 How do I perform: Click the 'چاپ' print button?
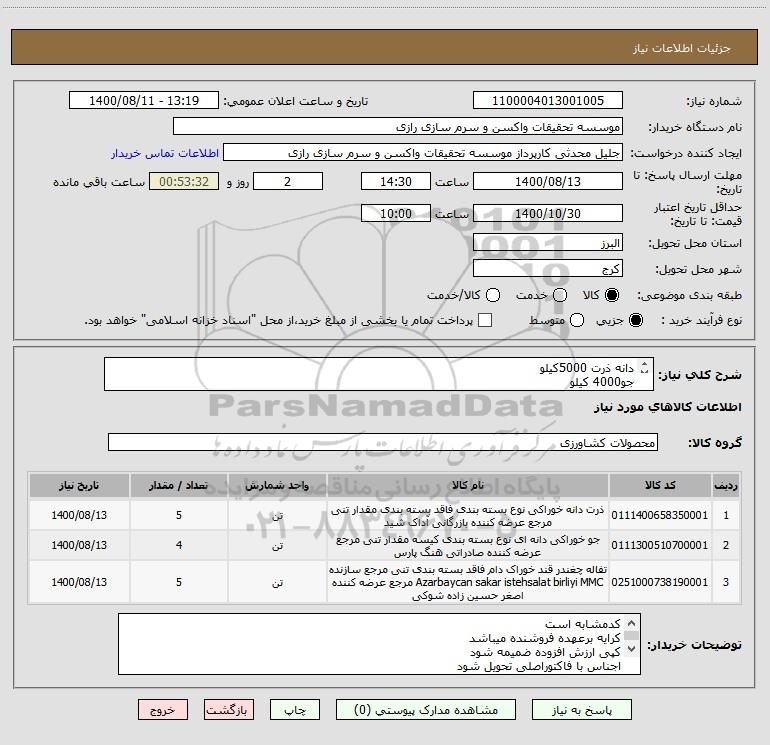295,710
